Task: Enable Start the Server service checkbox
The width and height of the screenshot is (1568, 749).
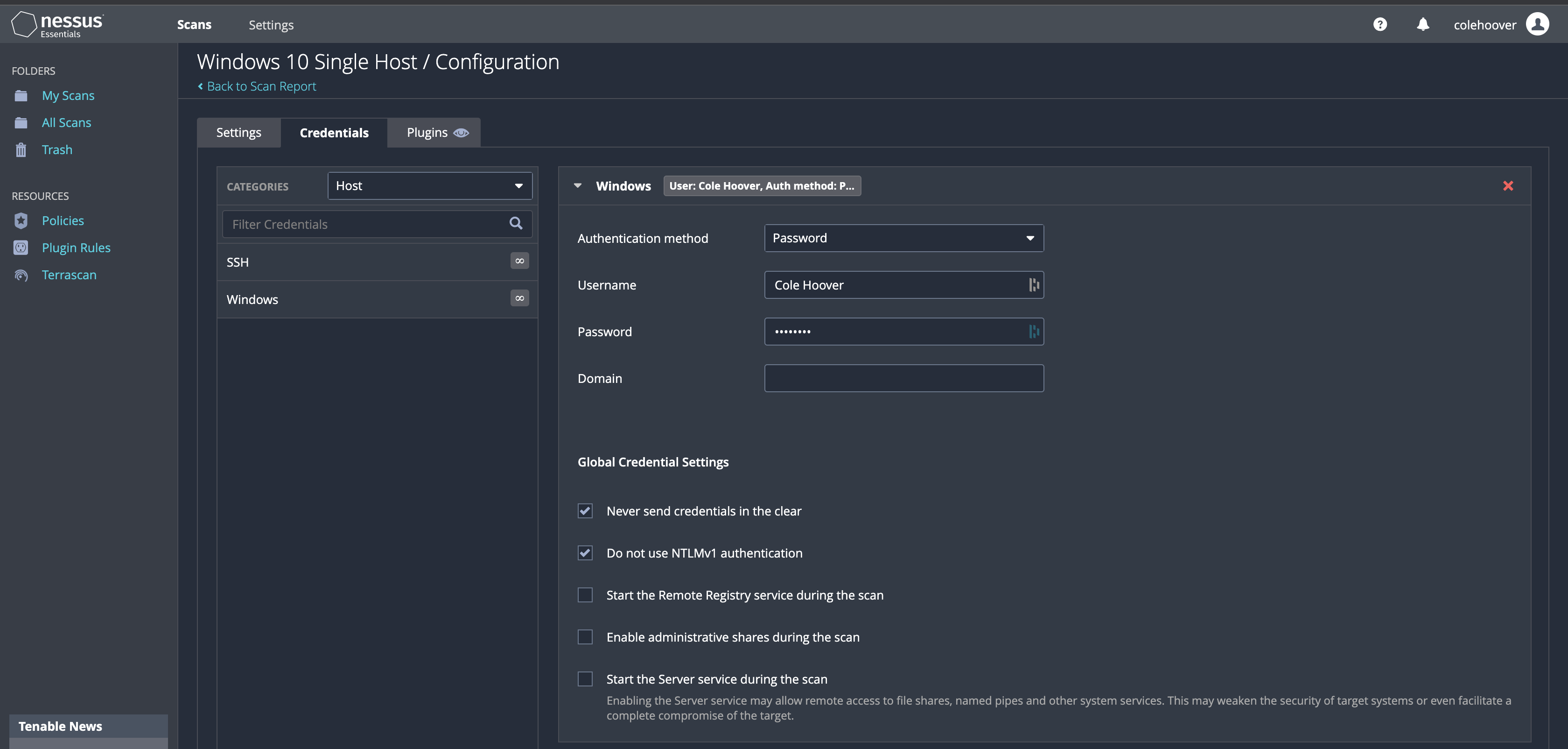Action: [585, 679]
